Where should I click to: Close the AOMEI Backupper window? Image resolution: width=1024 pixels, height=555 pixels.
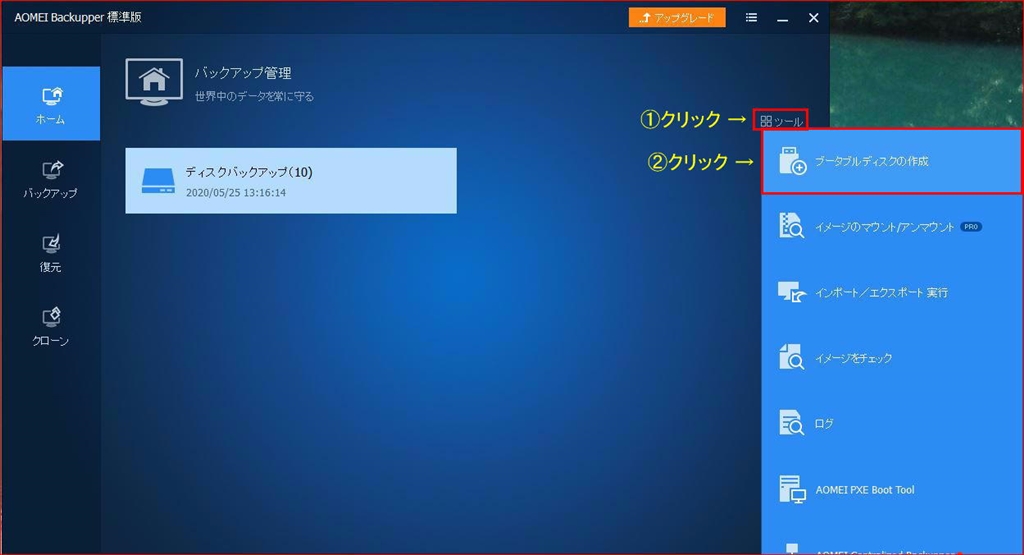(814, 18)
